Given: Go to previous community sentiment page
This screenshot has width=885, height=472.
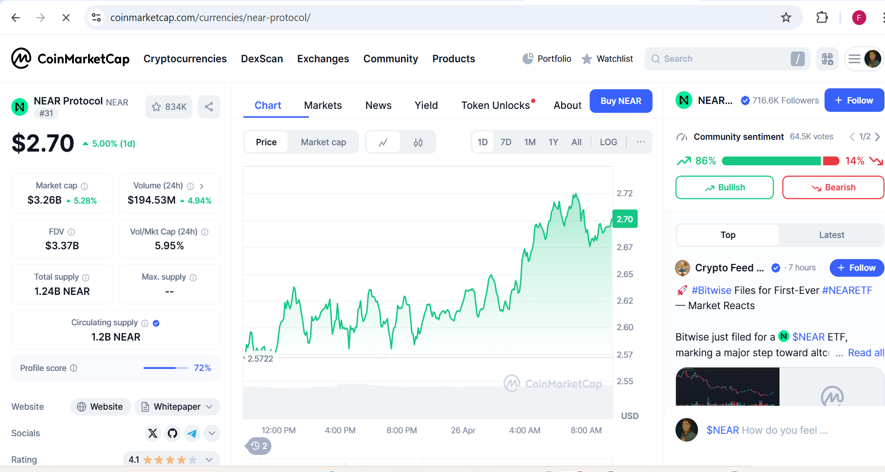Looking at the screenshot, I should pyautogui.click(x=852, y=137).
